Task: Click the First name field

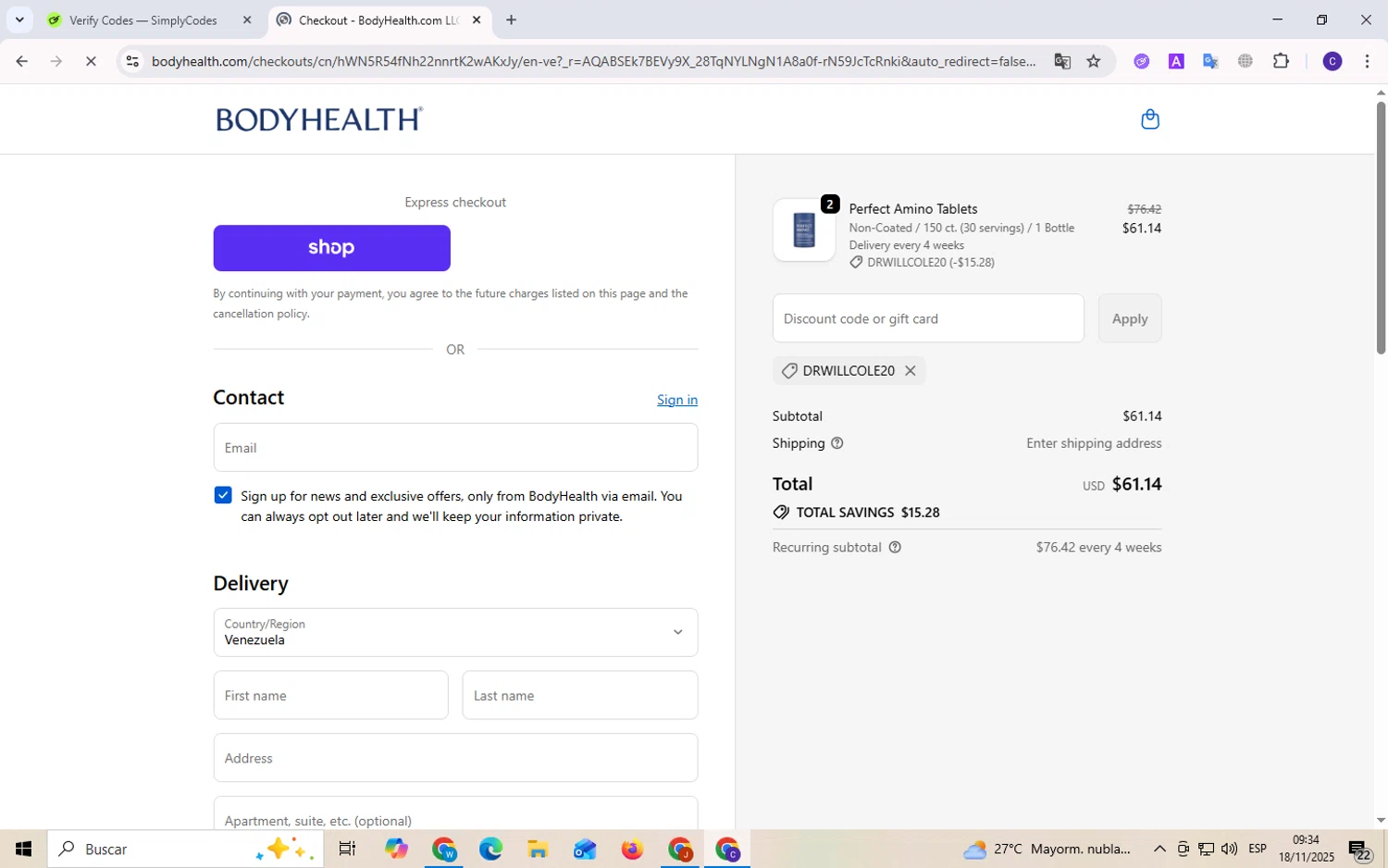Action: tap(330, 695)
